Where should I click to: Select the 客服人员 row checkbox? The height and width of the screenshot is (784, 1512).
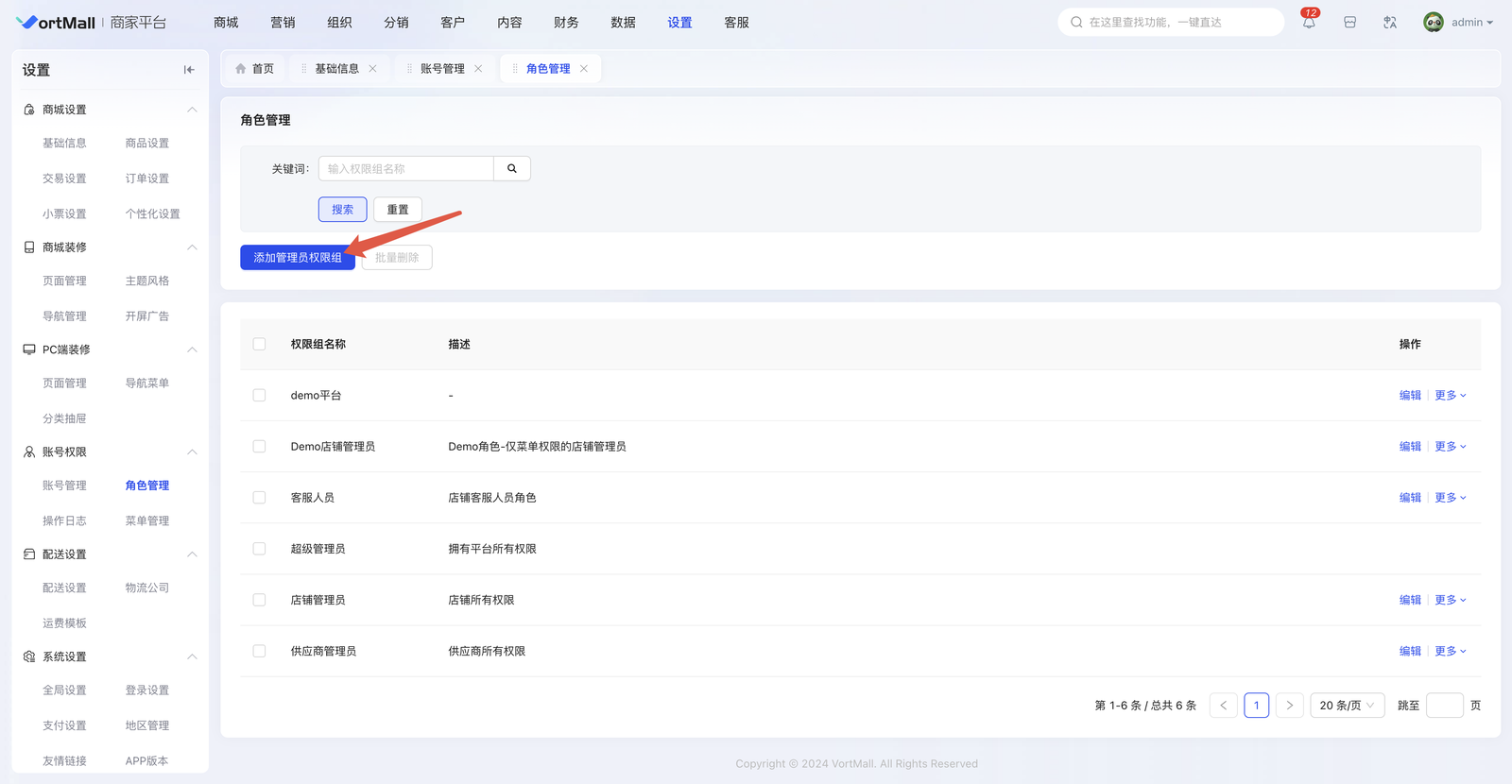click(x=259, y=498)
